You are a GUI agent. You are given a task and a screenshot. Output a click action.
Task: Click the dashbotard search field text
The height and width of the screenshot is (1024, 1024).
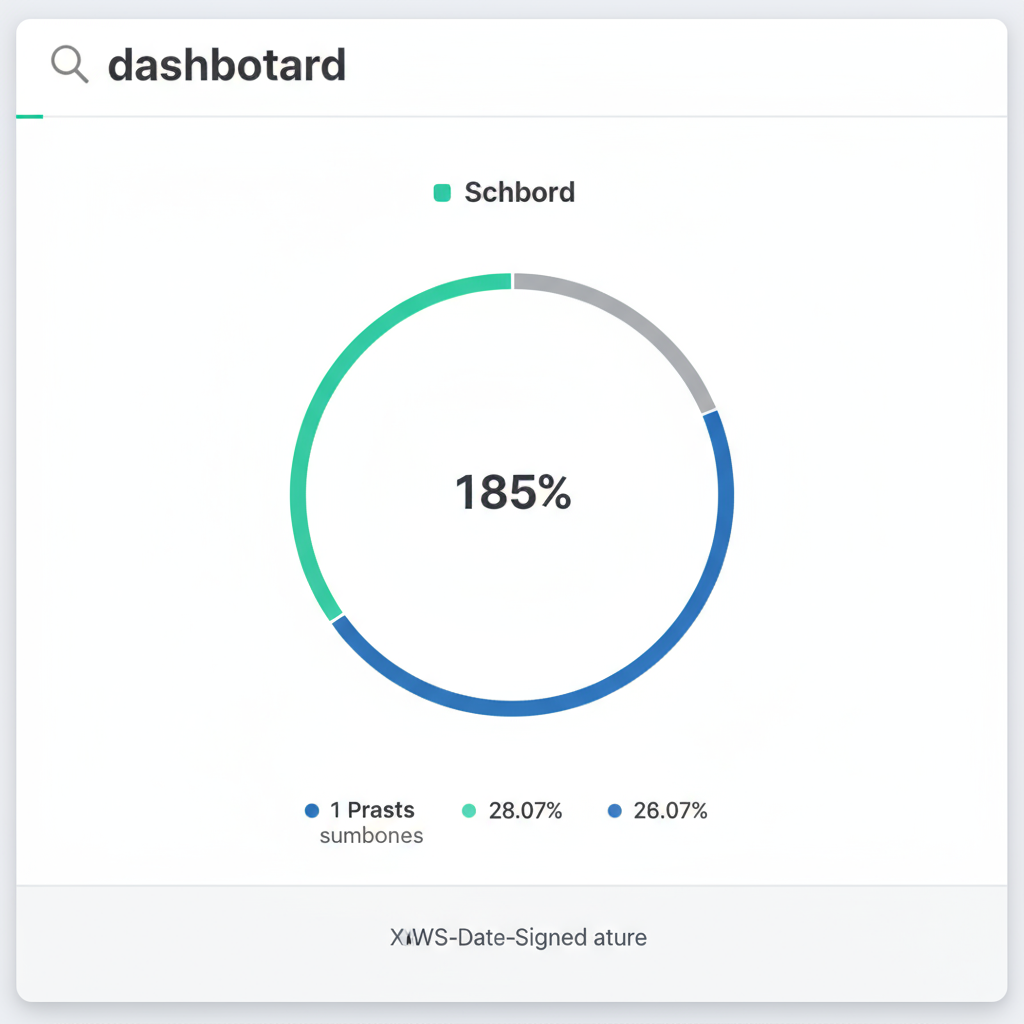(x=226, y=66)
